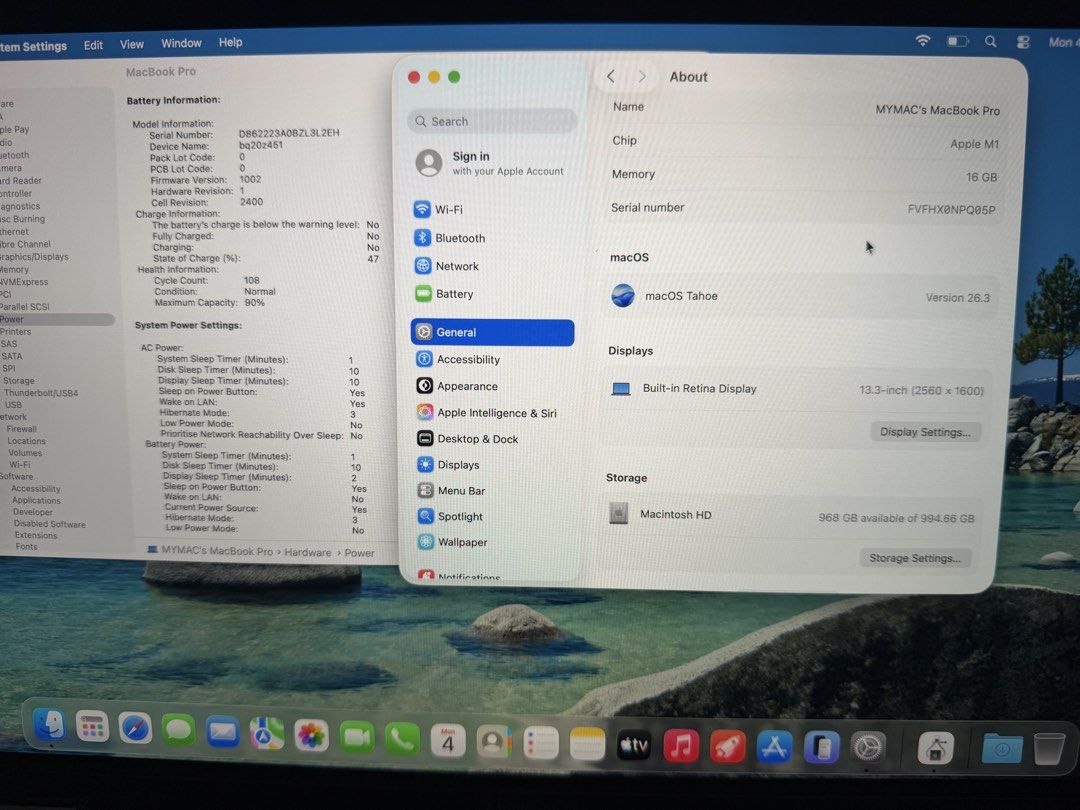
Task: Open the Edit menu
Action: (x=93, y=45)
